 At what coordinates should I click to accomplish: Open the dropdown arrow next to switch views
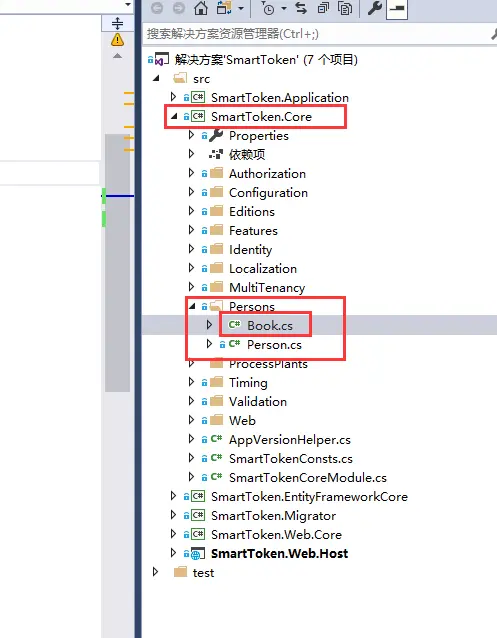click(x=241, y=9)
